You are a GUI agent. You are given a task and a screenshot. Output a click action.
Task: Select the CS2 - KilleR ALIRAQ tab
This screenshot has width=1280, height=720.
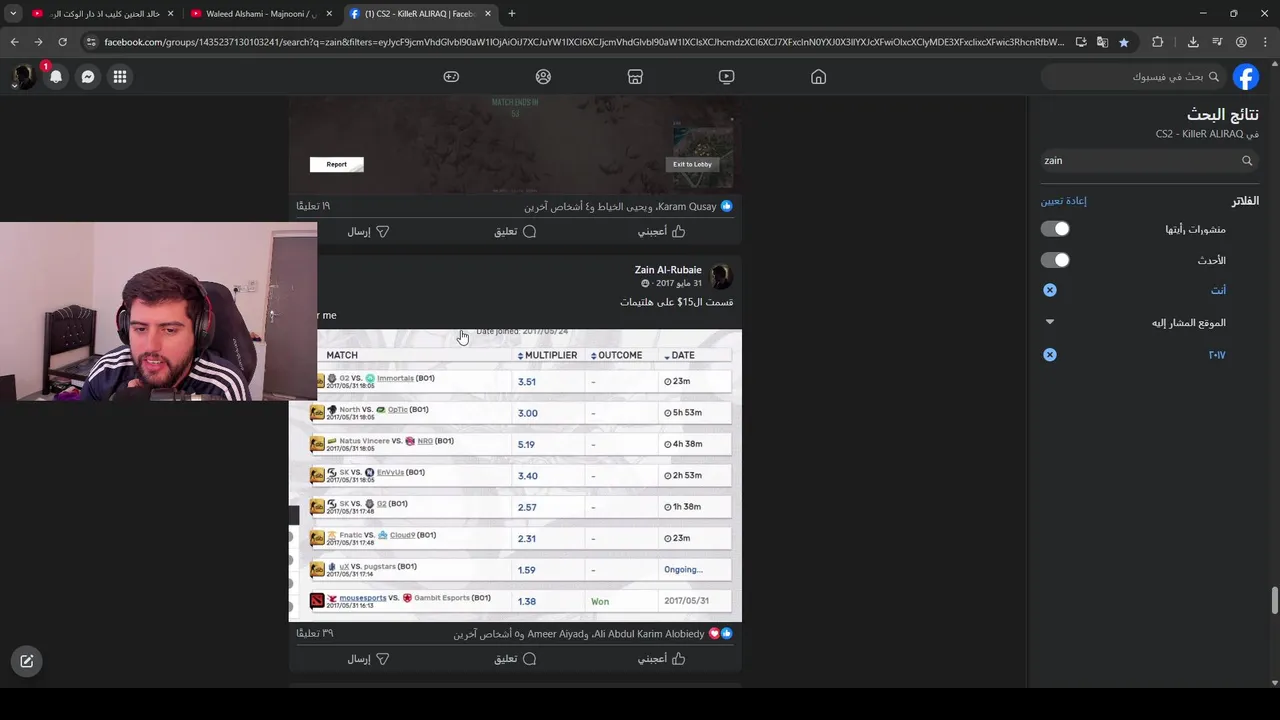click(420, 14)
